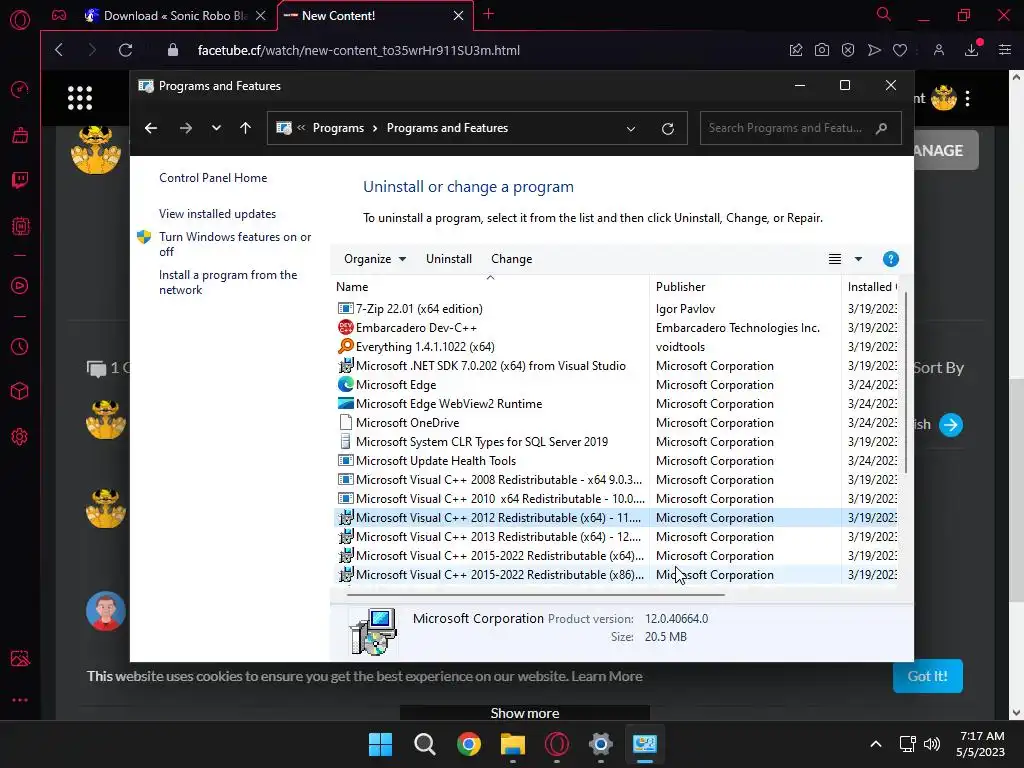
Task: Open the extensions cube icon in Opera sidebar
Action: (20, 391)
